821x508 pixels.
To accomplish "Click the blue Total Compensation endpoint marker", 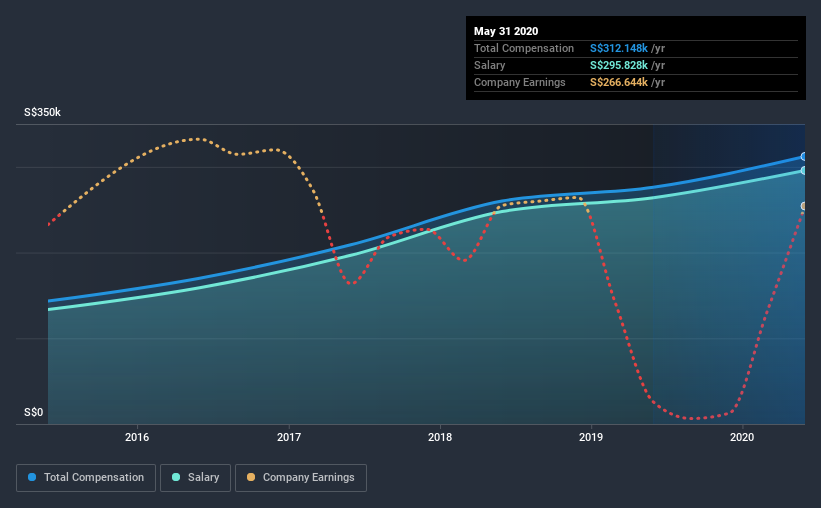I will tap(803, 157).
